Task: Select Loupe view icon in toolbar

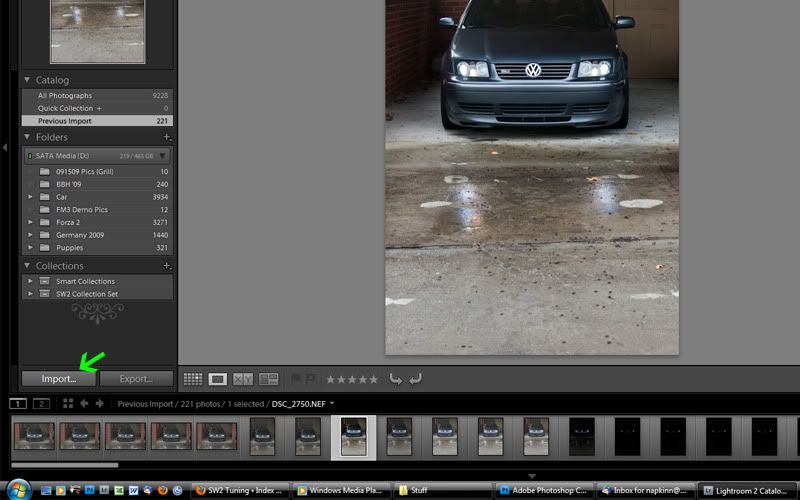Action: [x=218, y=379]
